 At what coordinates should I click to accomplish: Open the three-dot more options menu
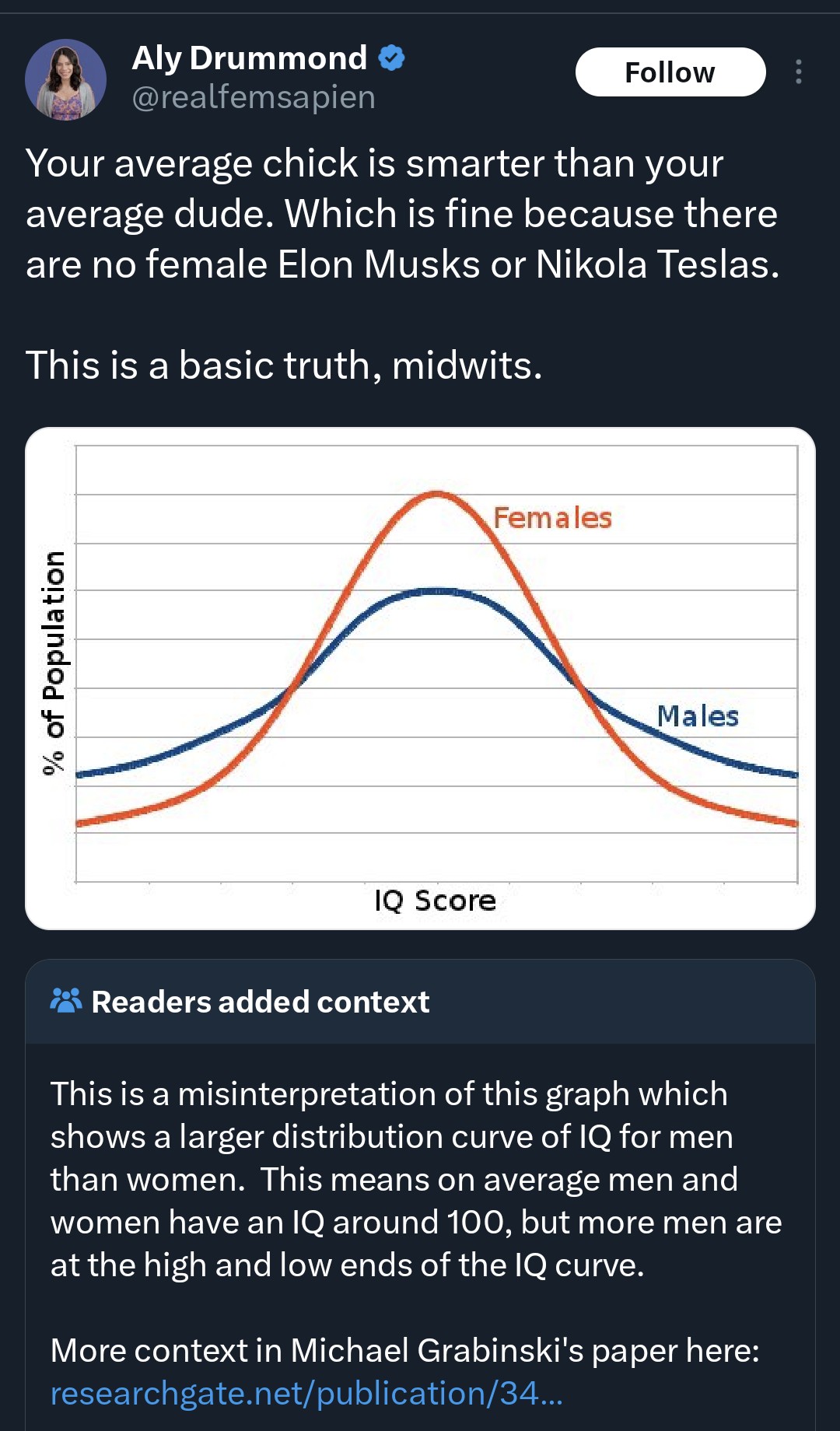pyautogui.click(x=798, y=72)
